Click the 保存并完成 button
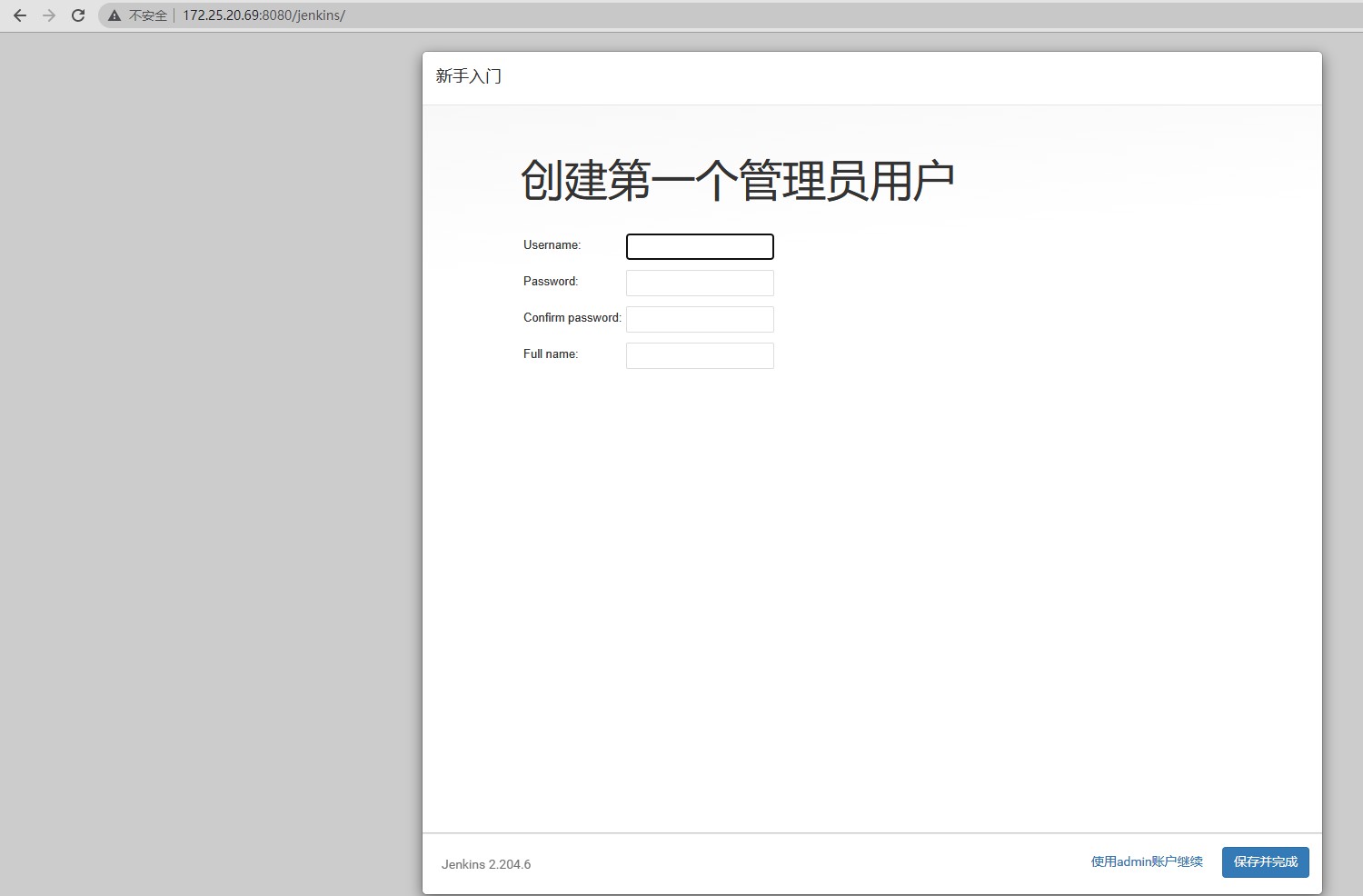This screenshot has height=896, width=1363. [x=1266, y=862]
